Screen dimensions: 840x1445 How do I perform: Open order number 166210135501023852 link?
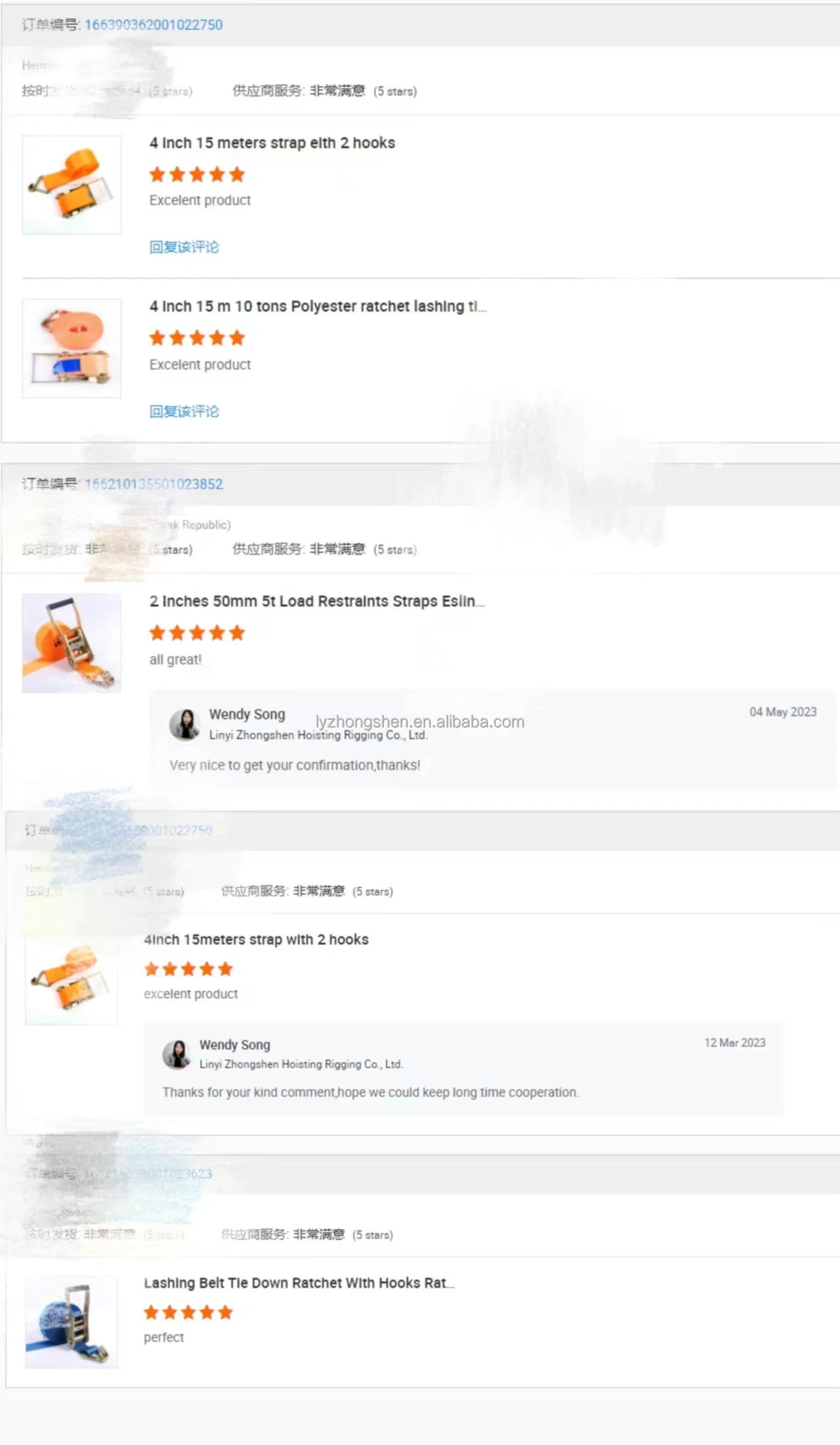coord(154,484)
